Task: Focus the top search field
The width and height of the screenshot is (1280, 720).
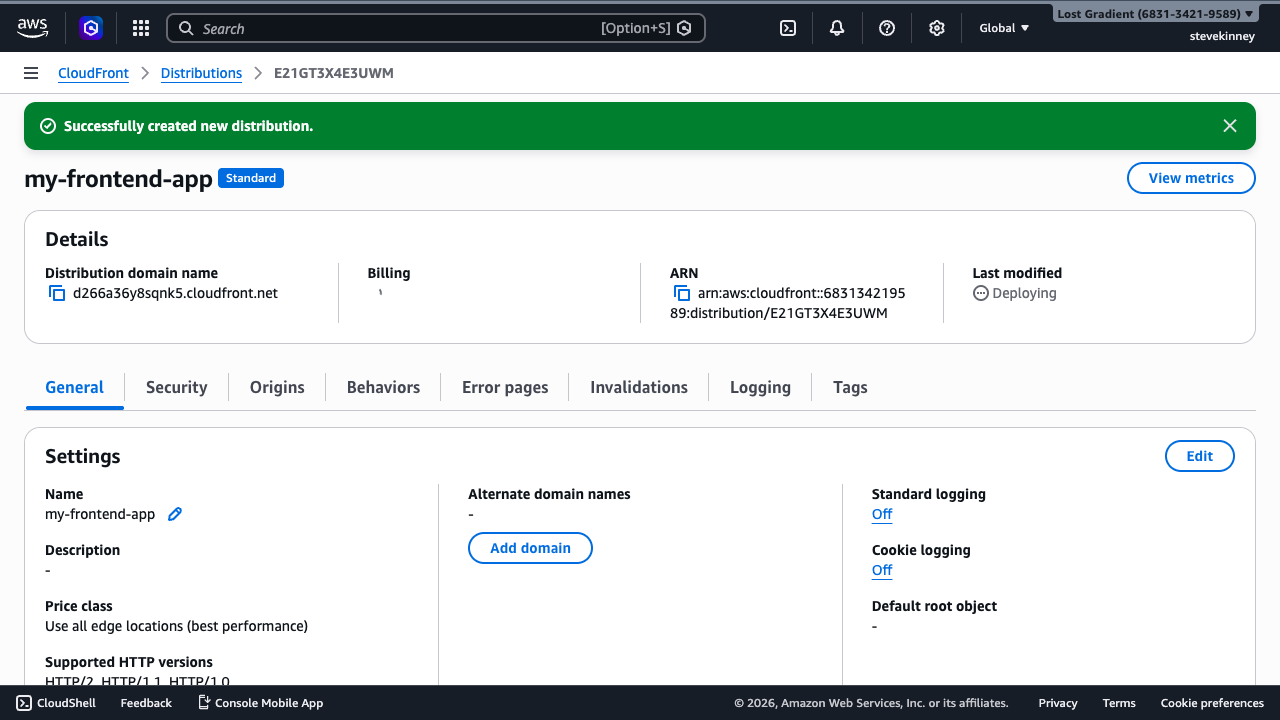Action: (436, 28)
